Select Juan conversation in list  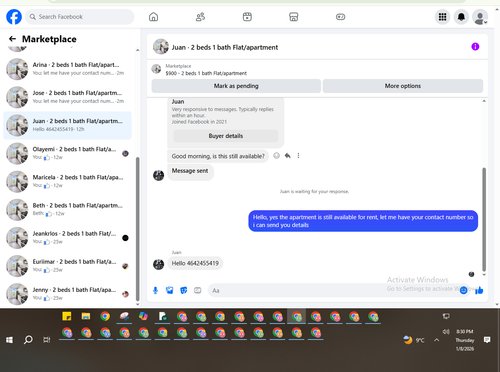coord(67,125)
